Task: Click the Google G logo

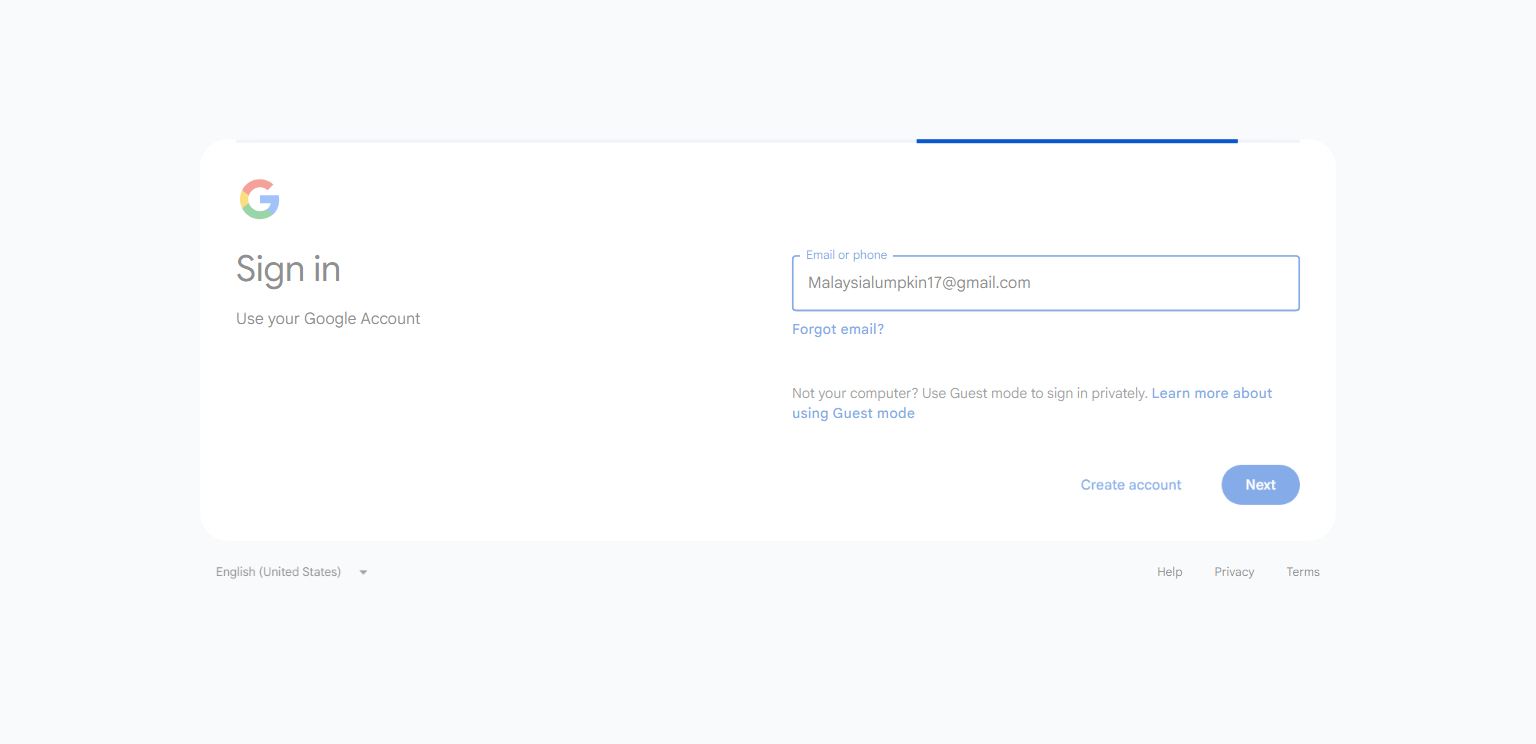Action: (260, 199)
